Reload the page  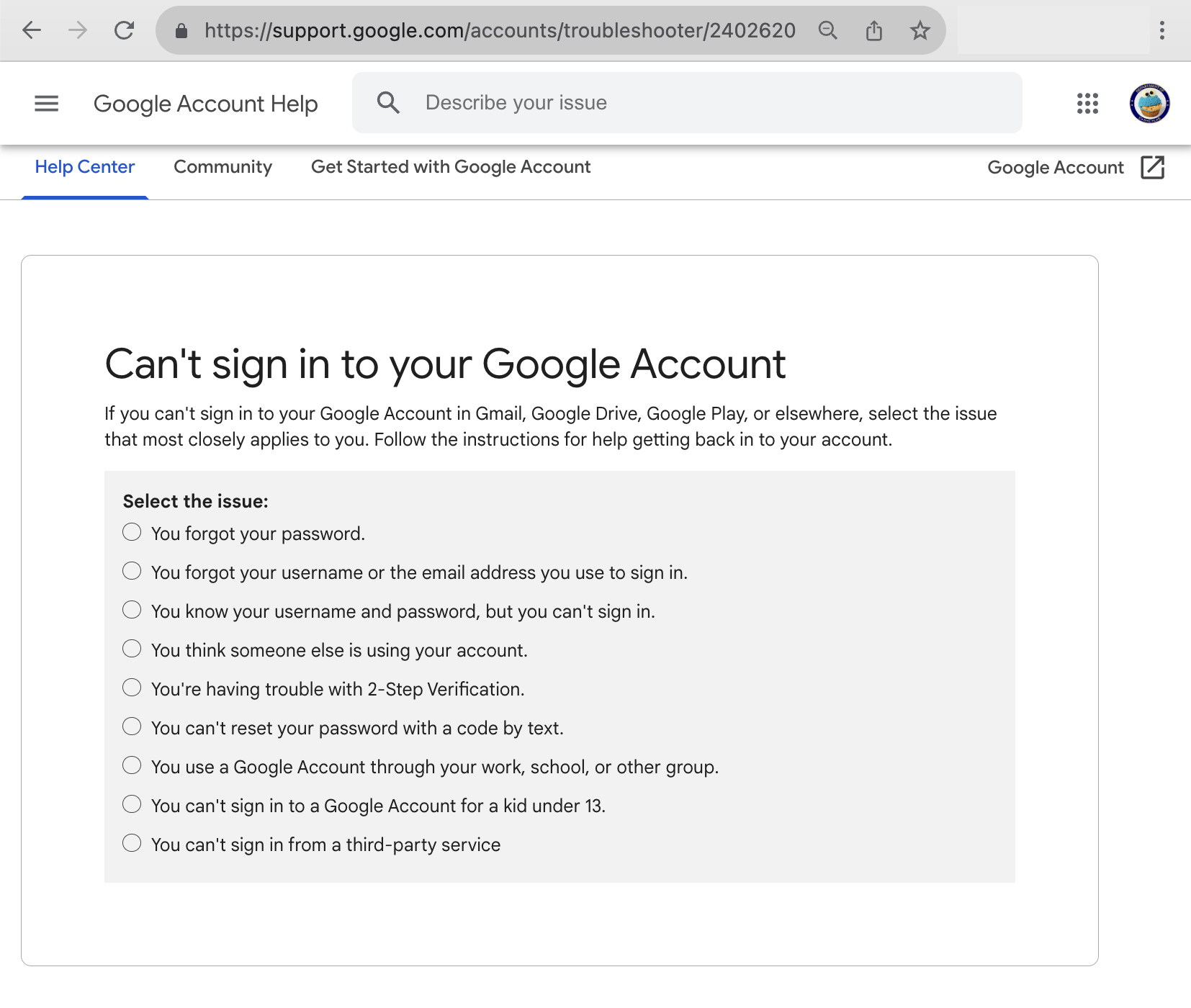125,30
